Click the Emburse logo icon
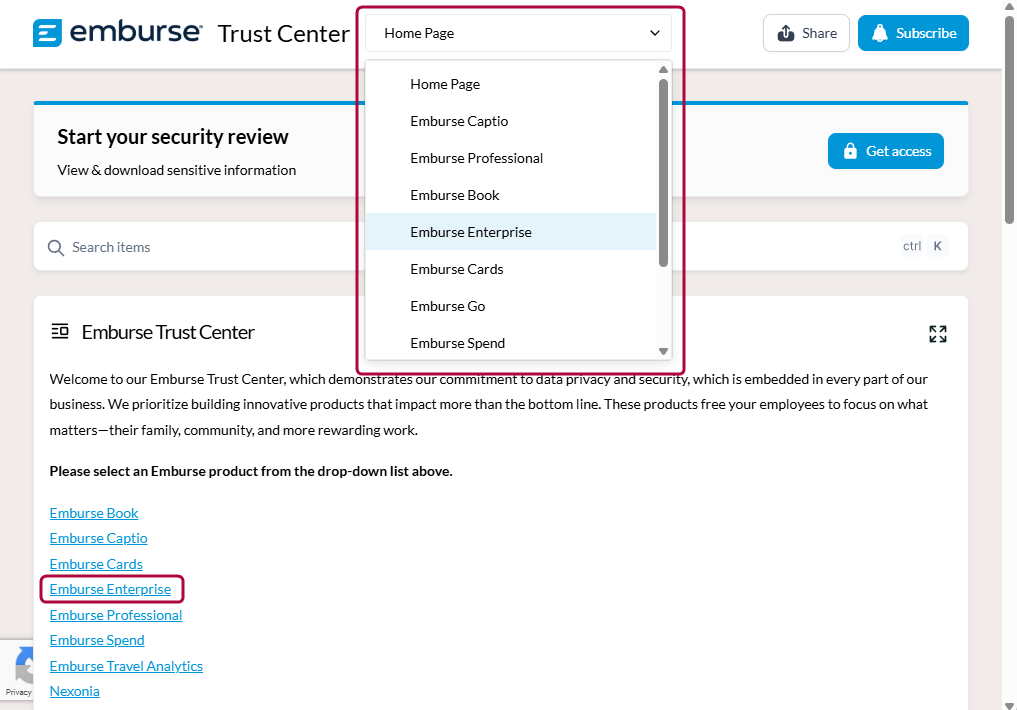Screen dimensions: 1017x710 (48, 33)
